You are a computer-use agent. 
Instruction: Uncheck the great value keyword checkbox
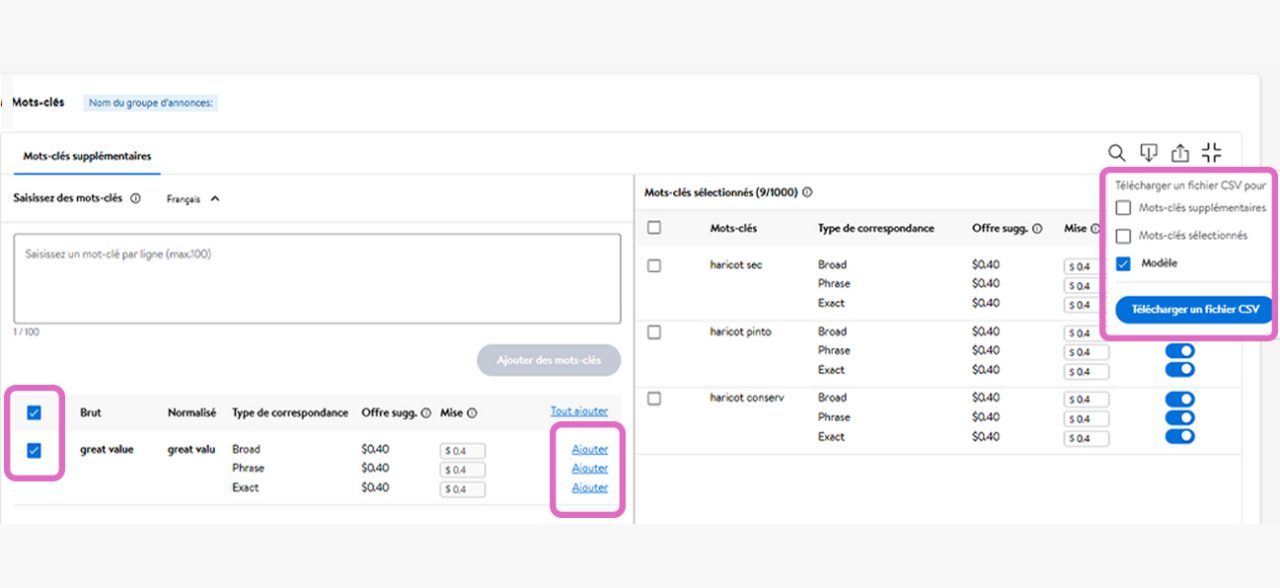(32, 450)
